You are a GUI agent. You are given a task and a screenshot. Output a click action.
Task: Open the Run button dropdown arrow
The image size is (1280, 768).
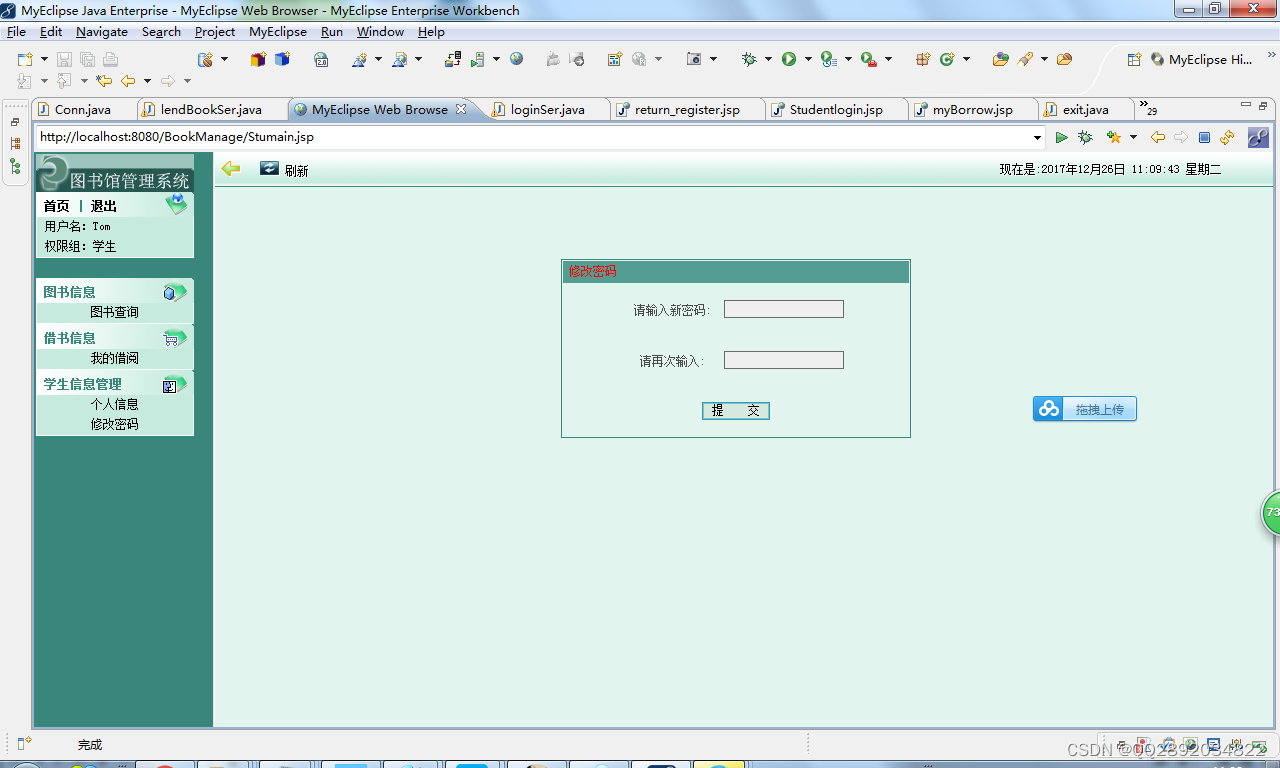[x=807, y=60]
